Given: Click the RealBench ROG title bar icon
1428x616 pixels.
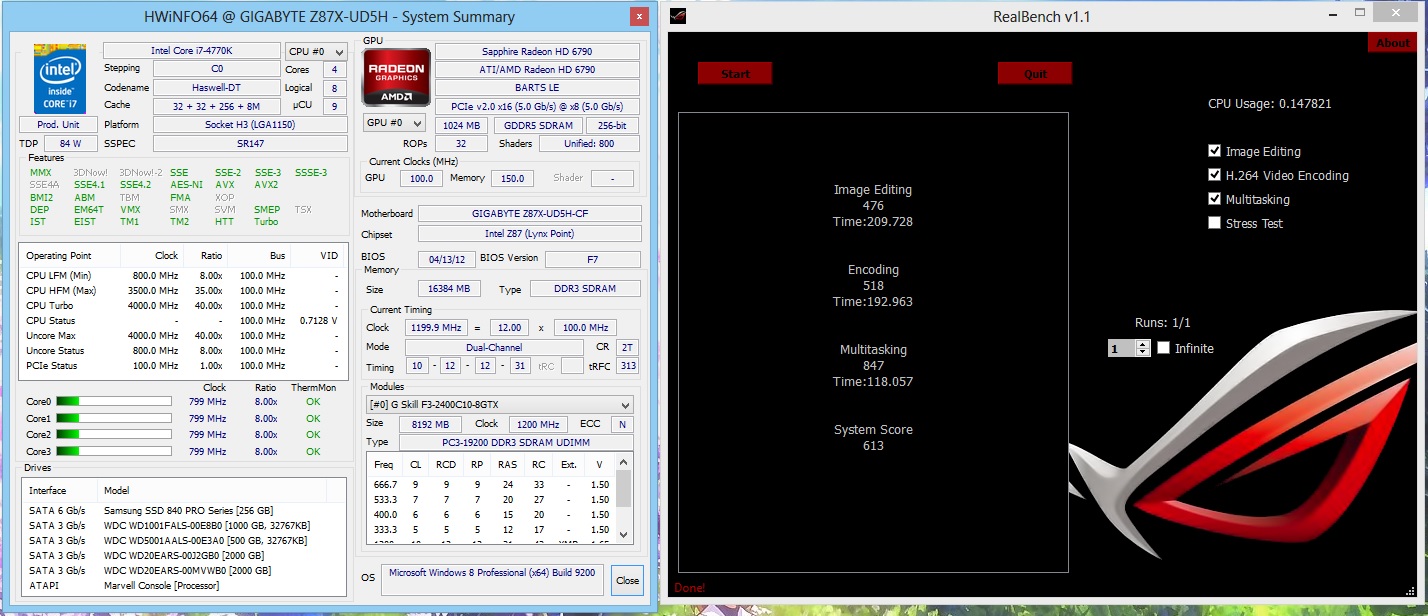Looking at the screenshot, I should click(679, 15).
